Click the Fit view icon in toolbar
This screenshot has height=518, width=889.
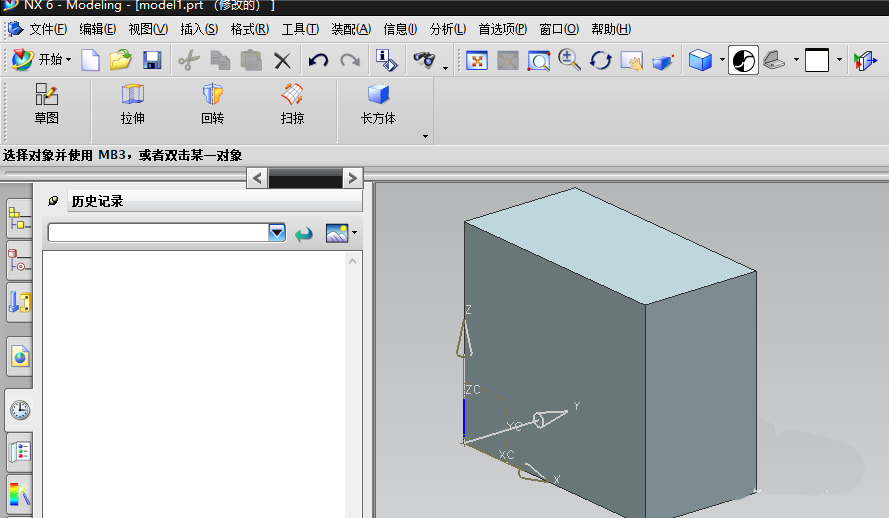[x=477, y=61]
